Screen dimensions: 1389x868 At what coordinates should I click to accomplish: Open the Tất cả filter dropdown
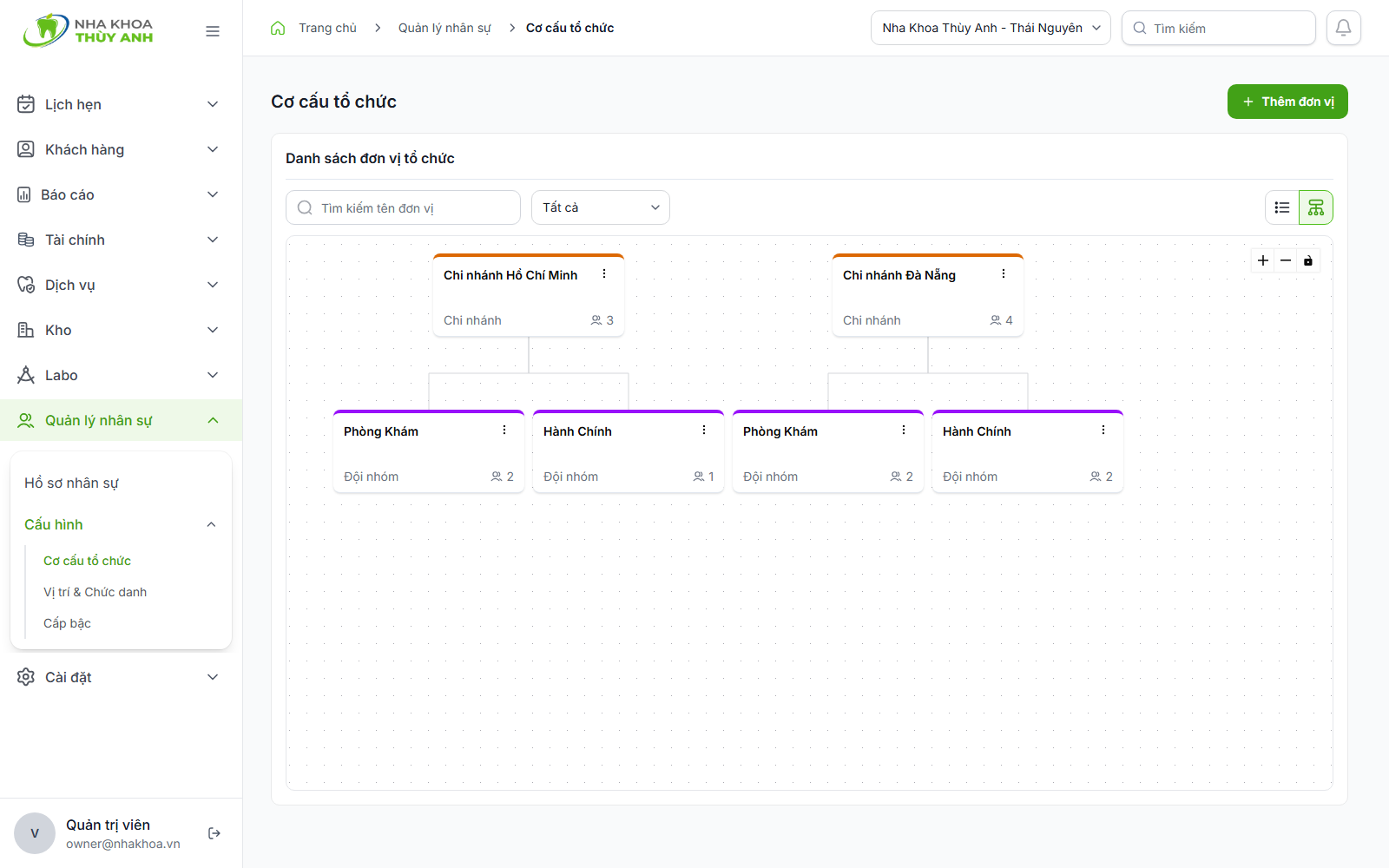pyautogui.click(x=601, y=207)
